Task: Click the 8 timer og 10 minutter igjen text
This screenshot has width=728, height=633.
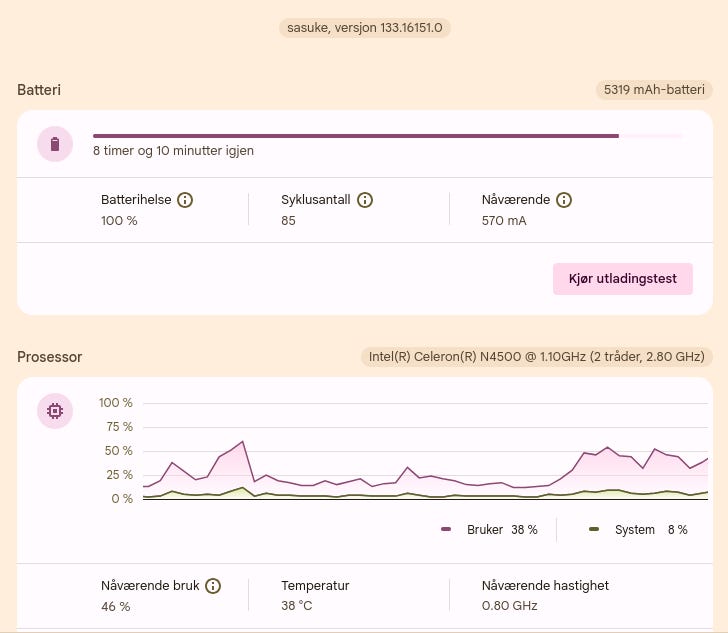Action: [x=173, y=151]
